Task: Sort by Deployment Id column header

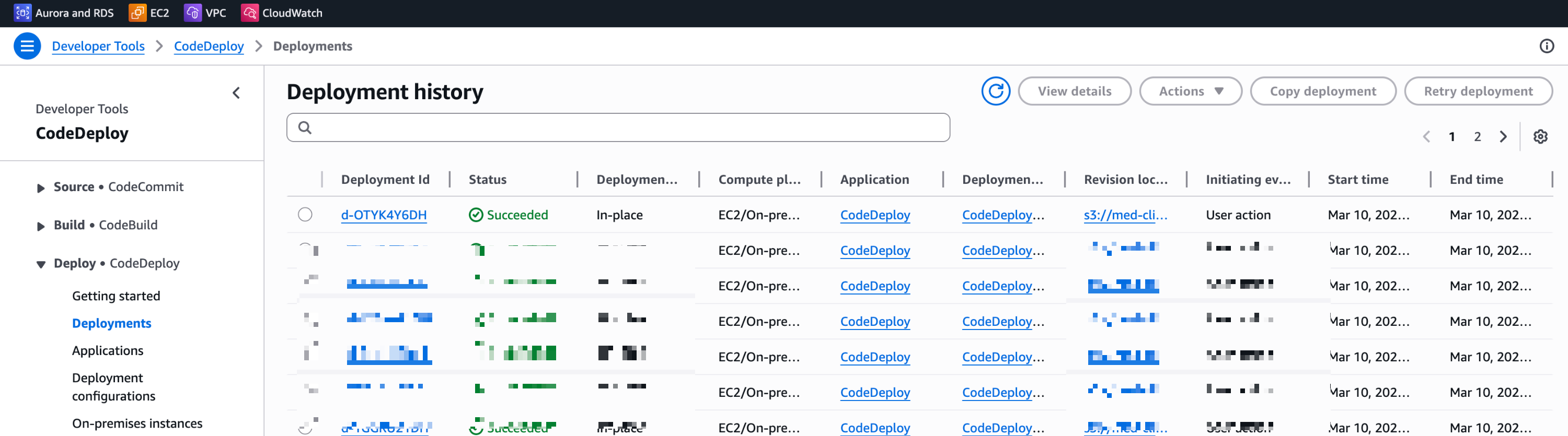Action: coord(385,180)
